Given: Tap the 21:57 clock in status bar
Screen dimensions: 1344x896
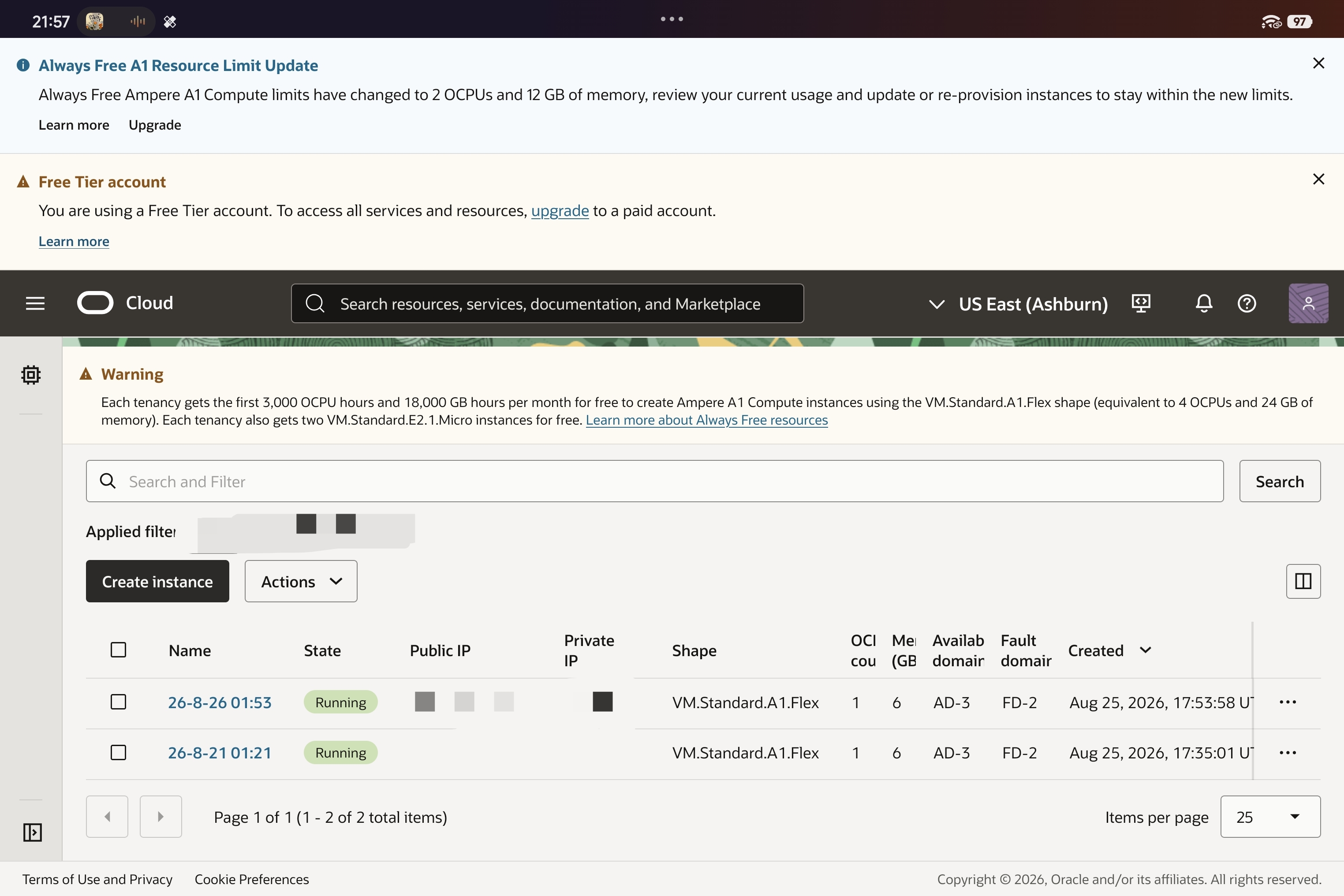Looking at the screenshot, I should [x=51, y=22].
